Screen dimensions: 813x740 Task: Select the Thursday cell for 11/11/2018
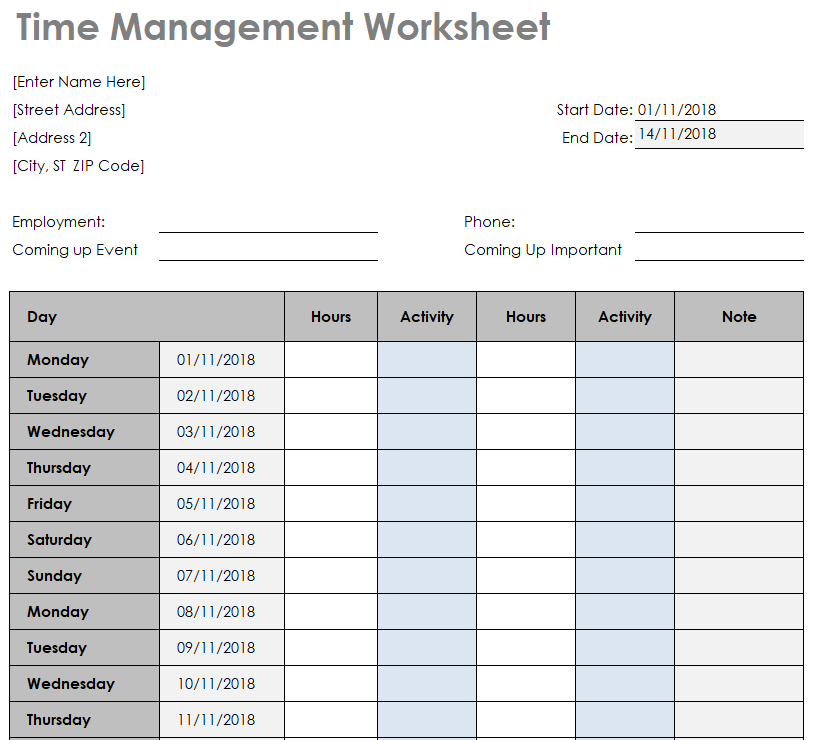click(x=85, y=720)
